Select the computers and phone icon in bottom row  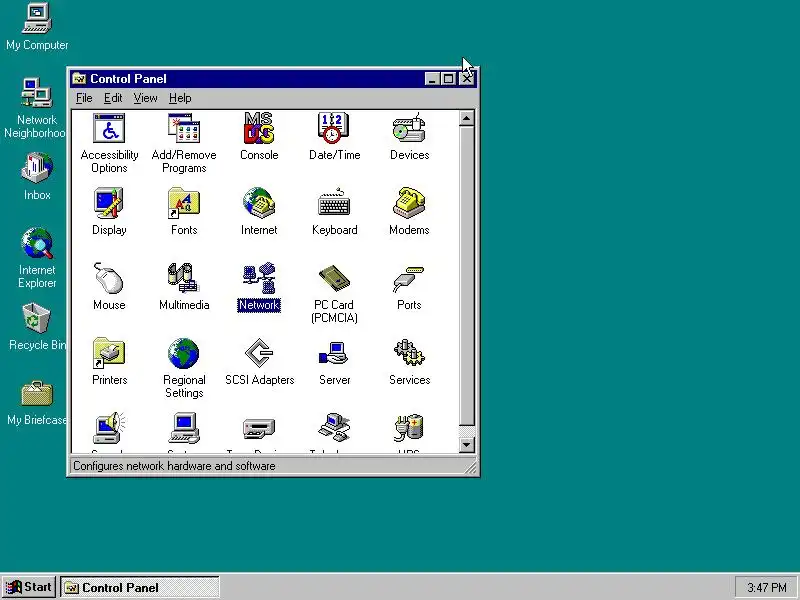click(334, 428)
